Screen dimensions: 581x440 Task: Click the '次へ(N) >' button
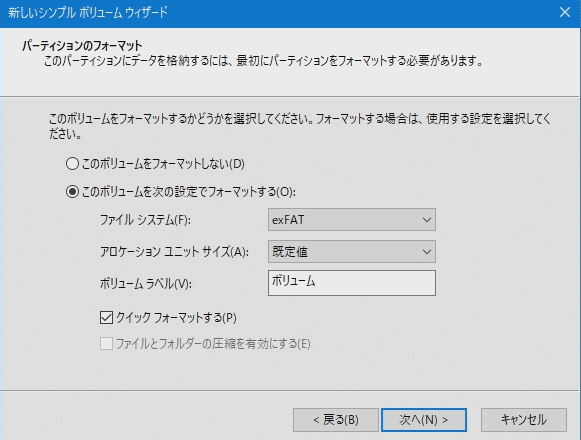424,420
